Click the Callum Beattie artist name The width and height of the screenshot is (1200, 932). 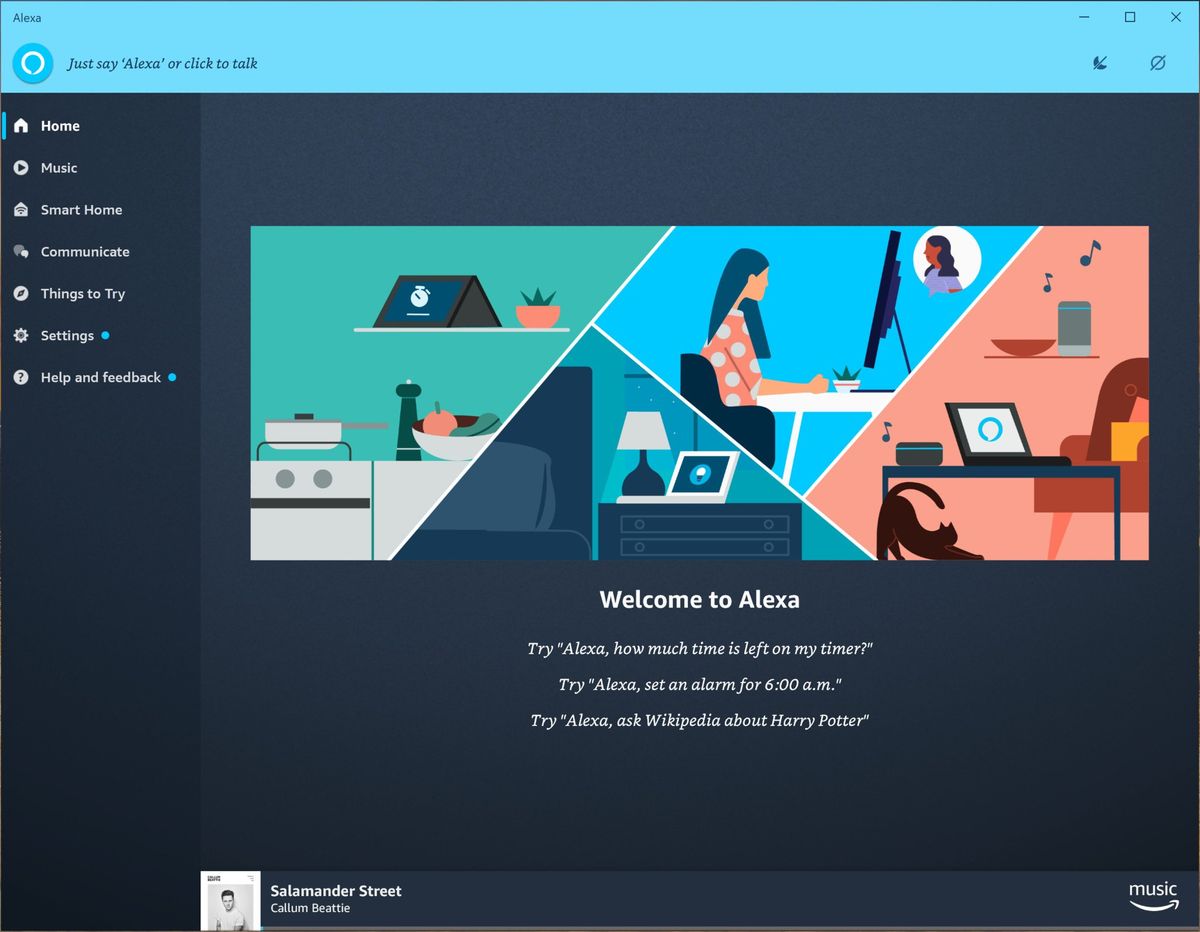(310, 909)
